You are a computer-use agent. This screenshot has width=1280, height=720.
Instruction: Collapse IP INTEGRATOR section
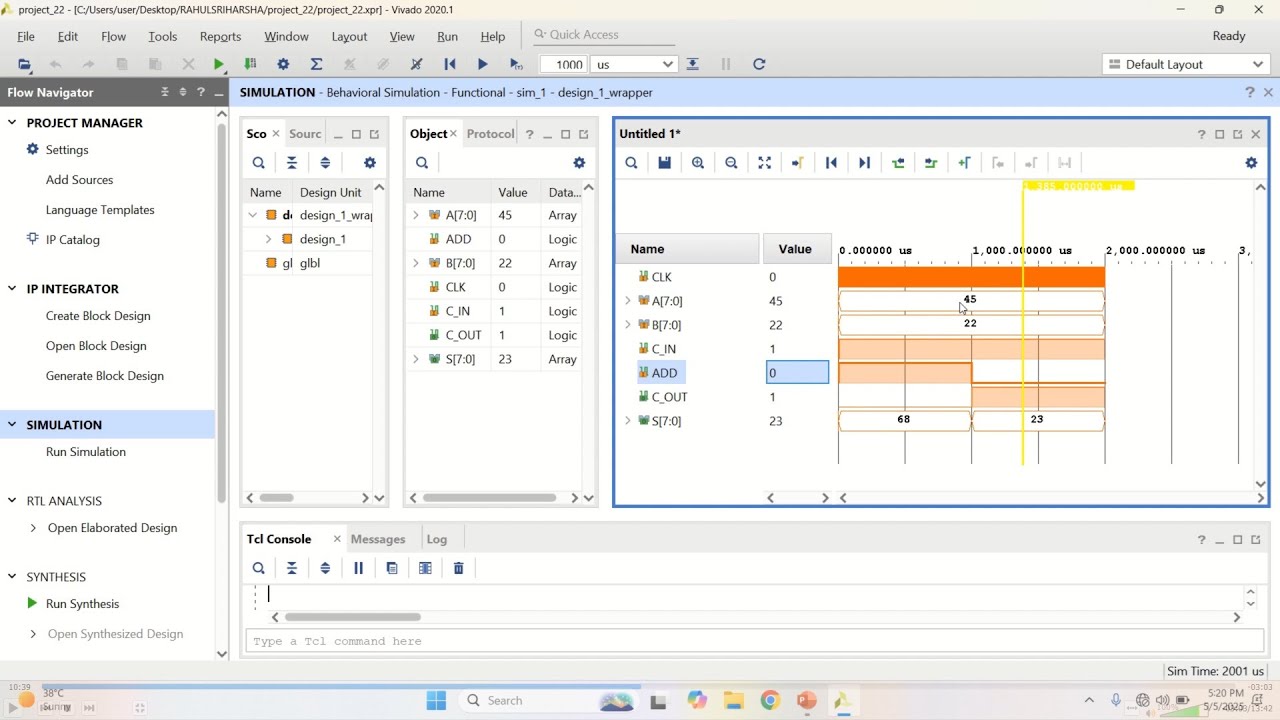12,289
